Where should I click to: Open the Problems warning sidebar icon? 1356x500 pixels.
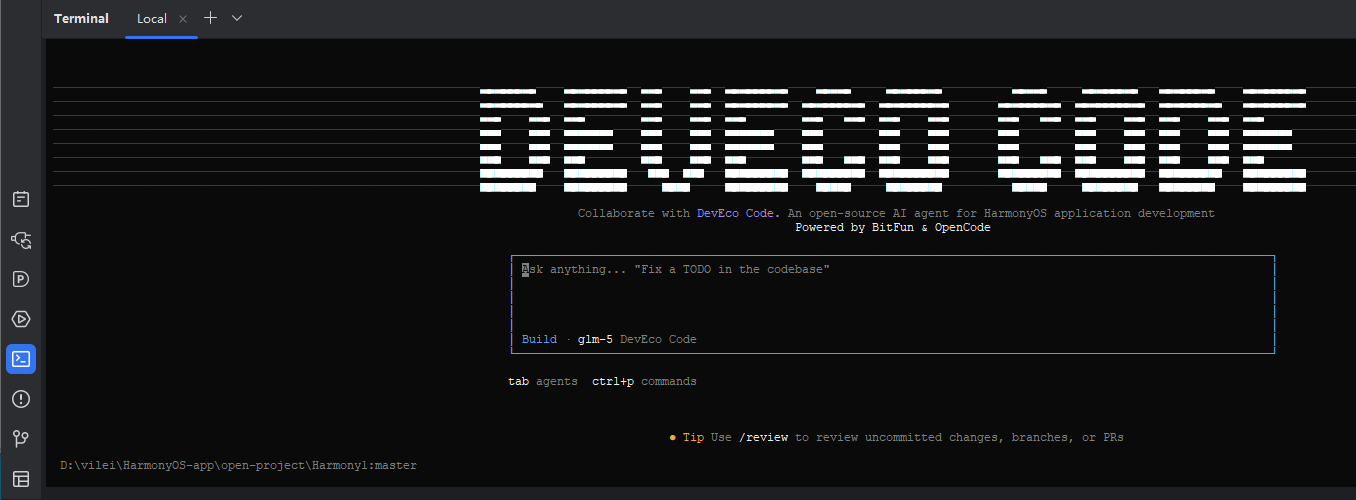(x=21, y=399)
